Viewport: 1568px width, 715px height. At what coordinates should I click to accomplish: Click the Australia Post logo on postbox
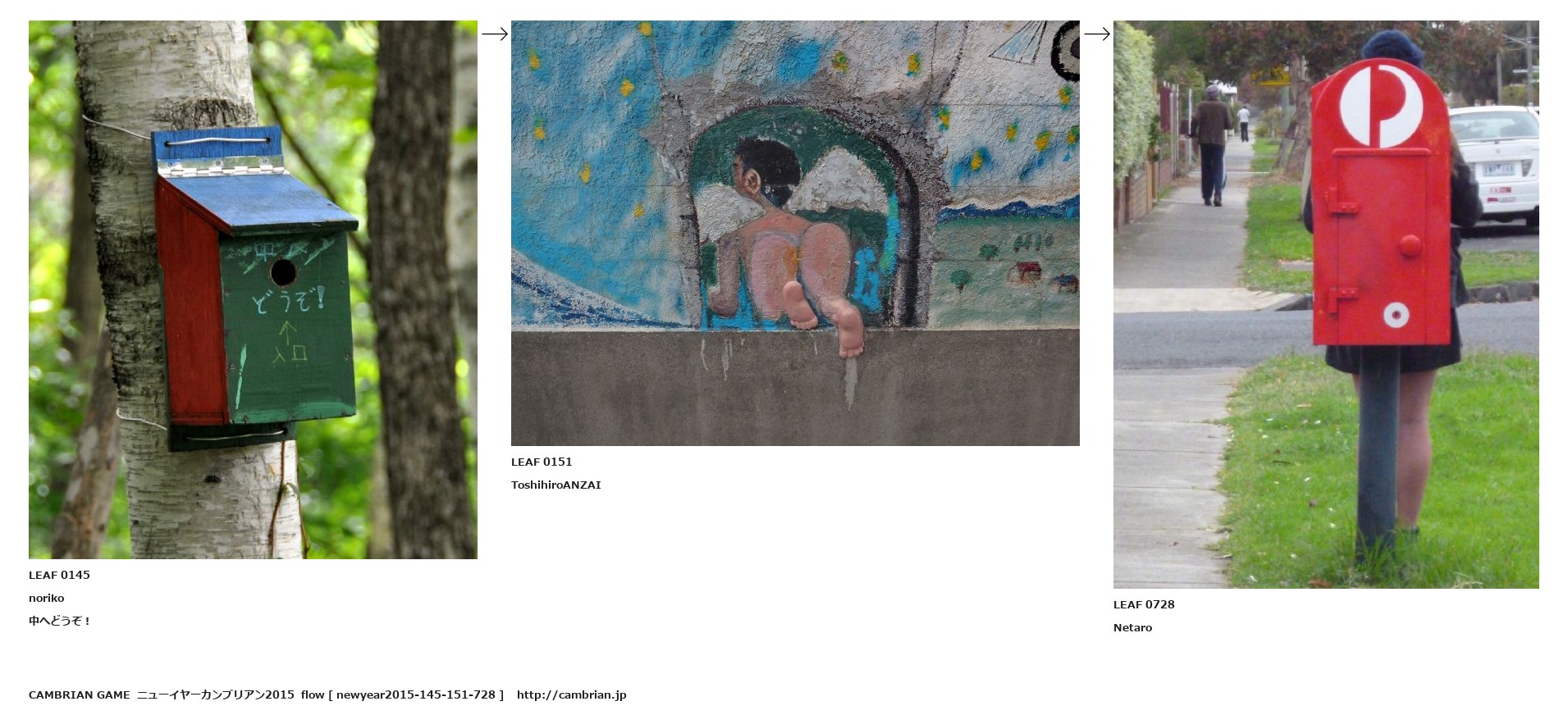(x=1382, y=107)
